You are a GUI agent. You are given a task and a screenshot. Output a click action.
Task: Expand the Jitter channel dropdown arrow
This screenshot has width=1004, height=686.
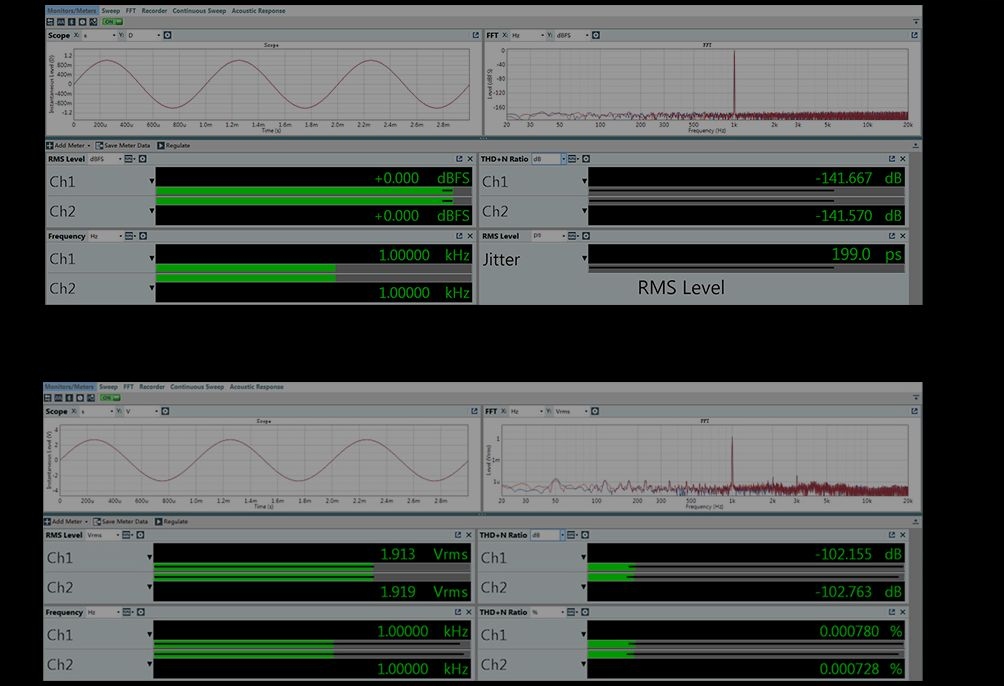(x=585, y=259)
